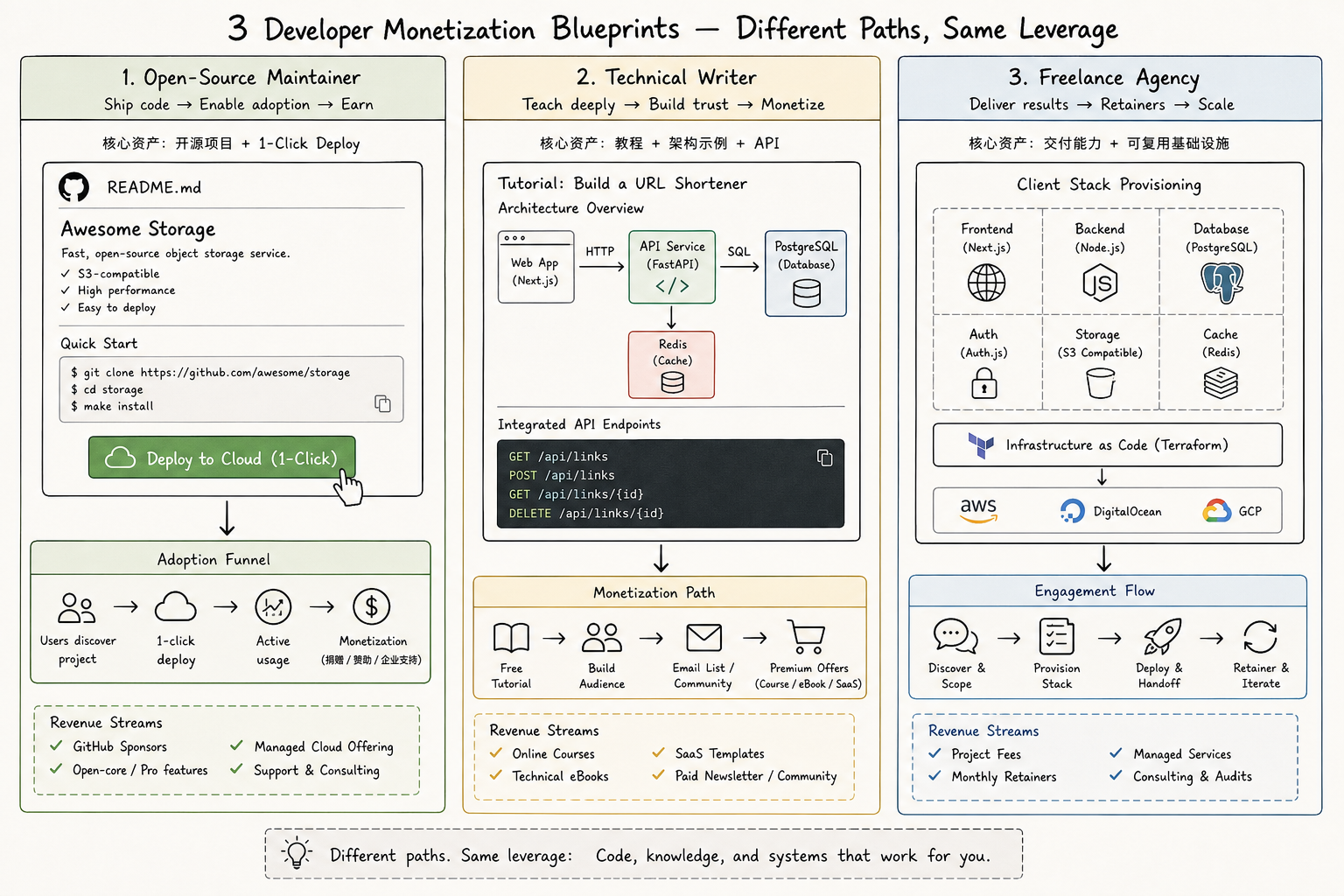This screenshot has width=1344, height=896.
Task: Click the POST /api/links endpoint line
Action: click(x=562, y=475)
